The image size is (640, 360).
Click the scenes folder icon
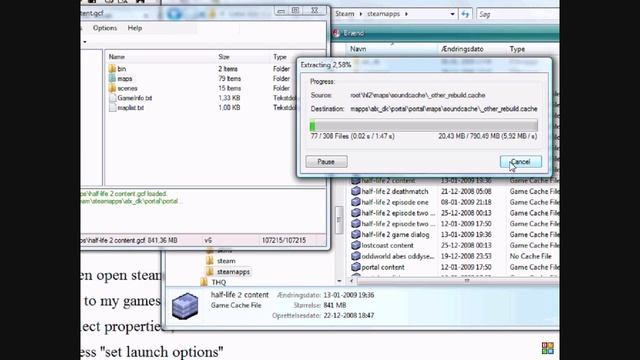[112, 88]
